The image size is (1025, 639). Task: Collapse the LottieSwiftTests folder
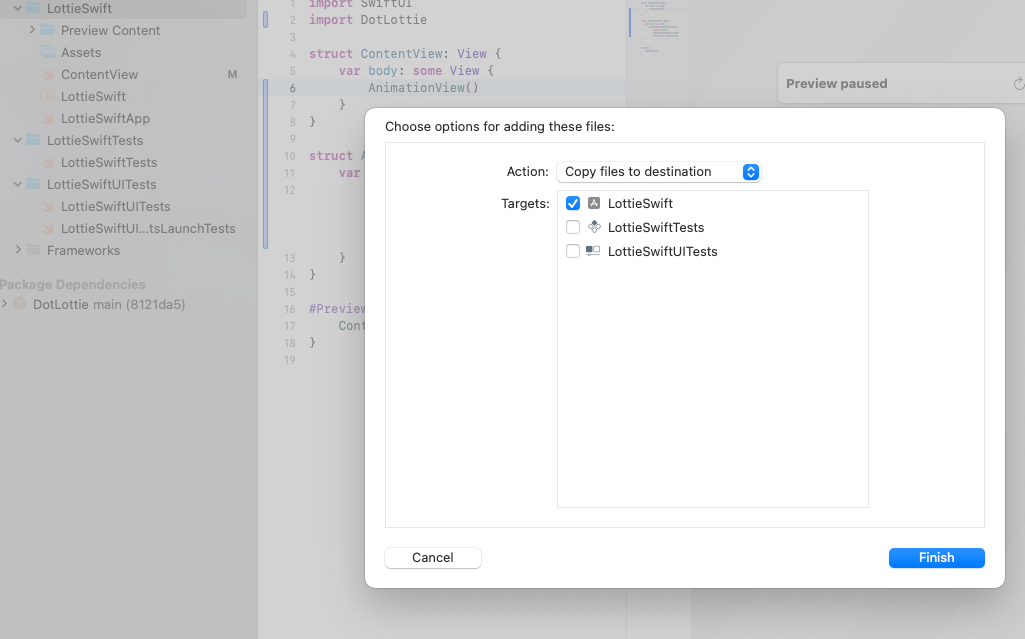click(18, 140)
